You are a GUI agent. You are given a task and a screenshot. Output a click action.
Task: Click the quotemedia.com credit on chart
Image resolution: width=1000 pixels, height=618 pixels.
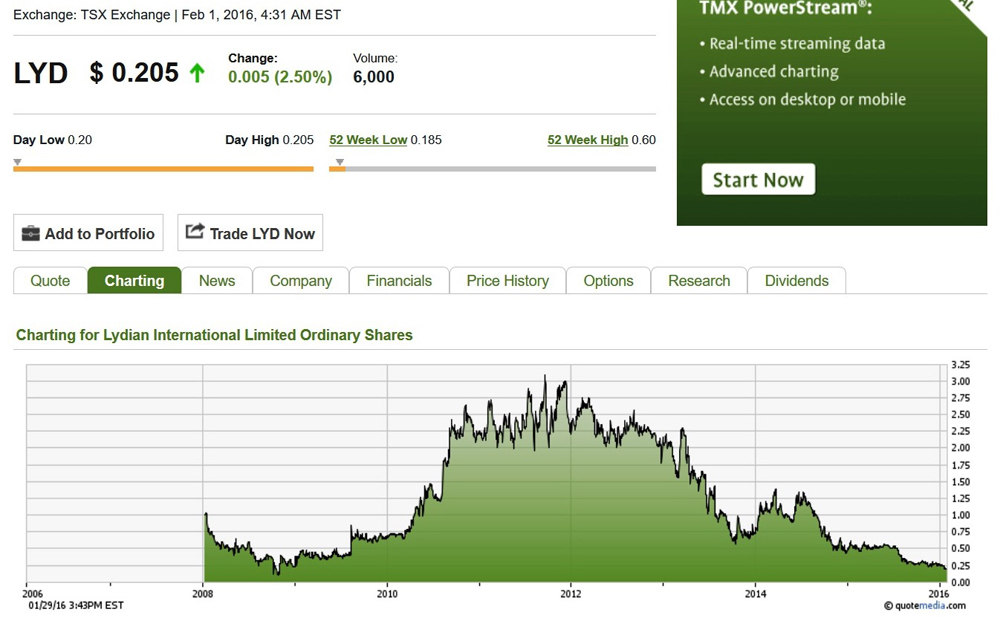coord(925,606)
